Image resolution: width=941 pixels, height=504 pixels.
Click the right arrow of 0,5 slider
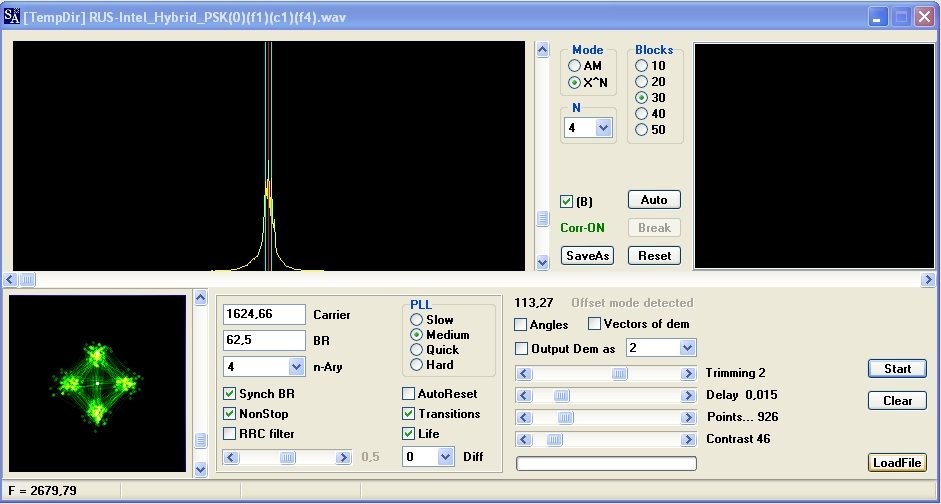coord(343,458)
